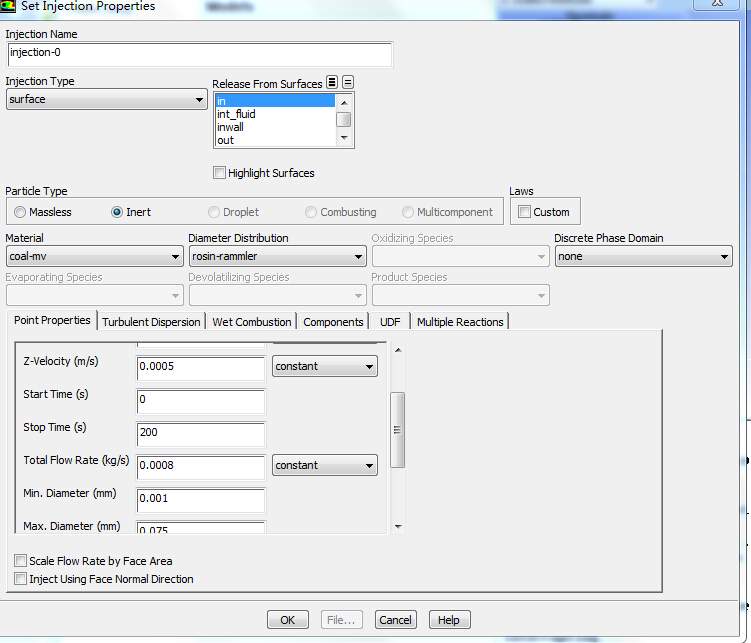This screenshot has width=751, height=643.
Task: Click Min. Diameter value field
Action: pyautogui.click(x=201, y=500)
